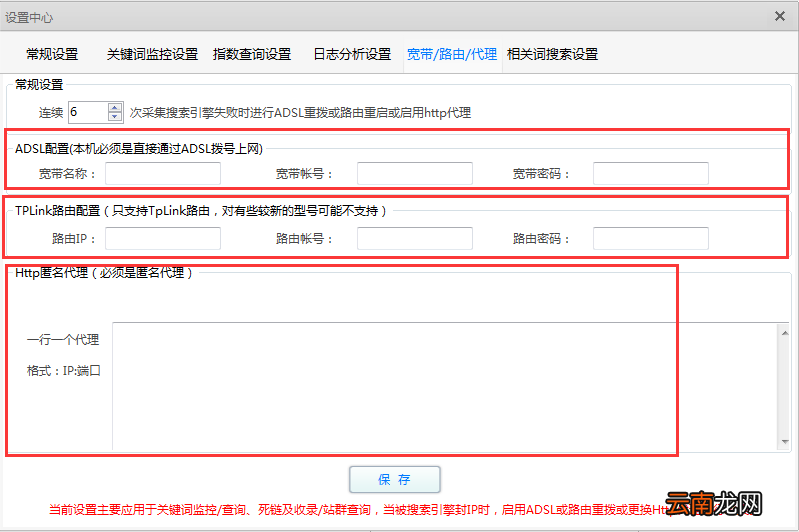Select the 日志分析设置 tab
This screenshot has height=532, width=799.
click(x=352, y=54)
